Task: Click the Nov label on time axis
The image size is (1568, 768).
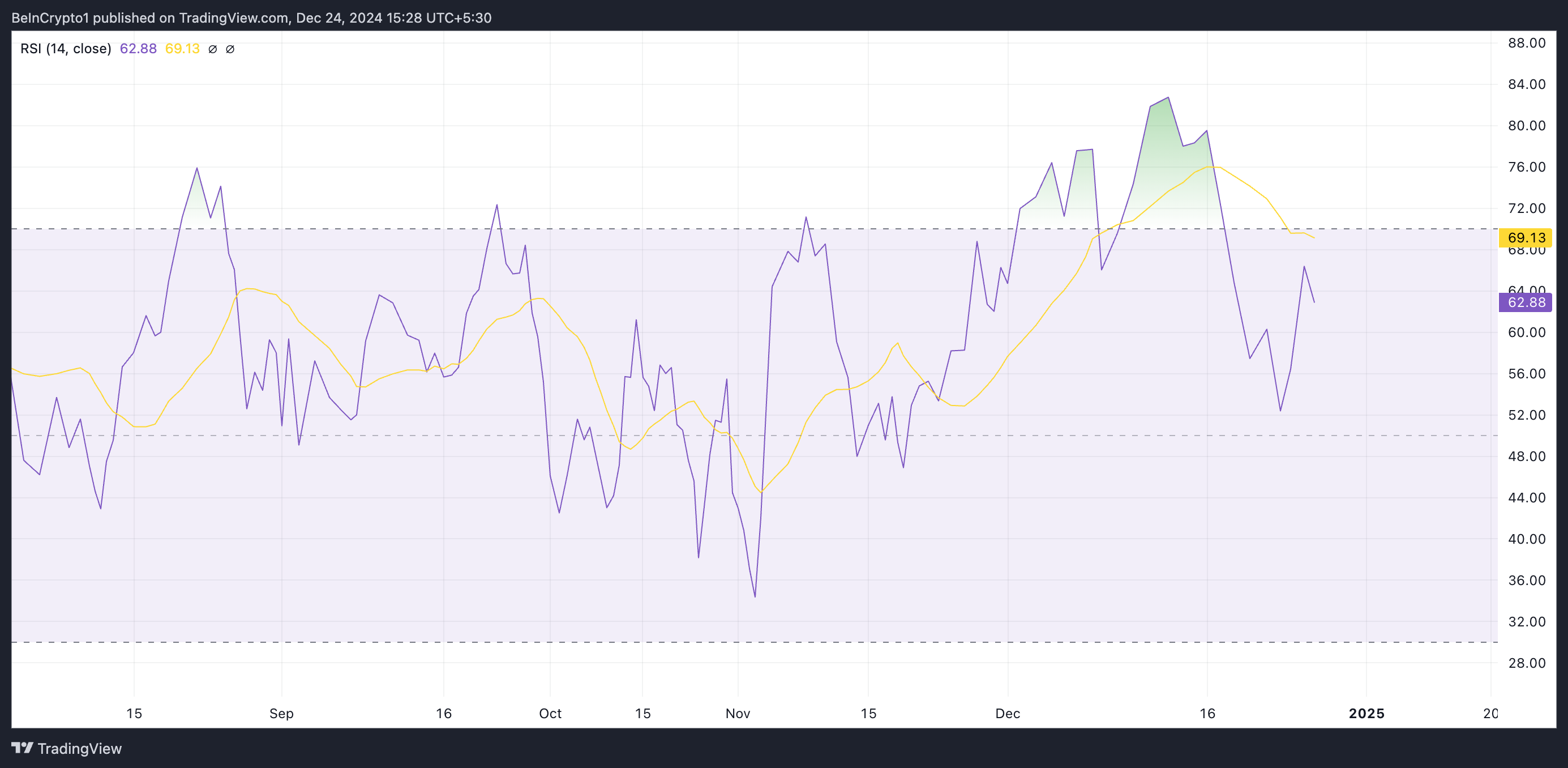Action: point(737,713)
